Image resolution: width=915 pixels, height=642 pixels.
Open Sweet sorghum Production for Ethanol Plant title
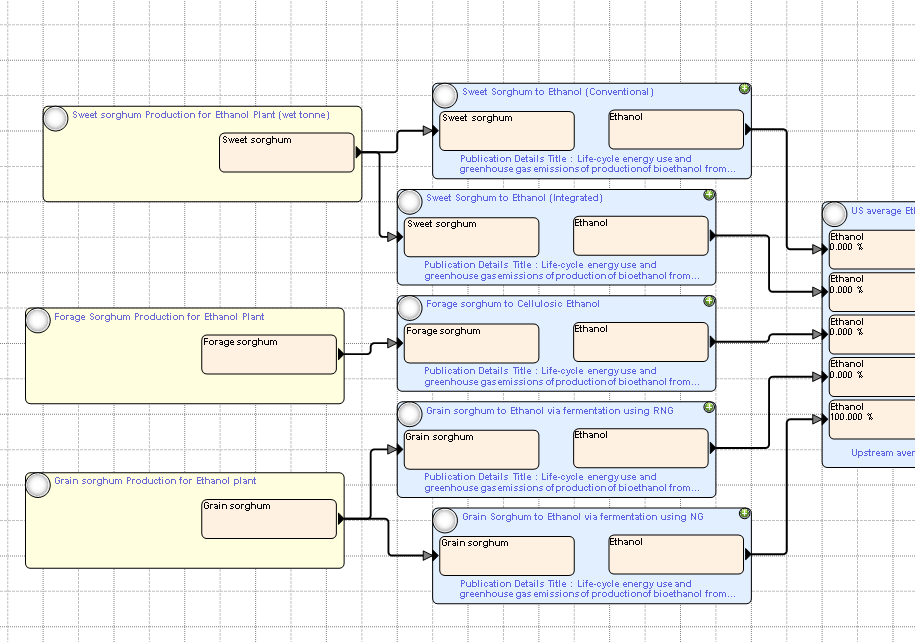tap(201, 115)
